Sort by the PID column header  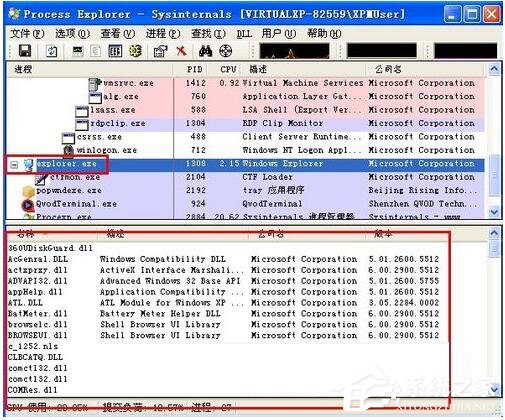pyautogui.click(x=194, y=69)
